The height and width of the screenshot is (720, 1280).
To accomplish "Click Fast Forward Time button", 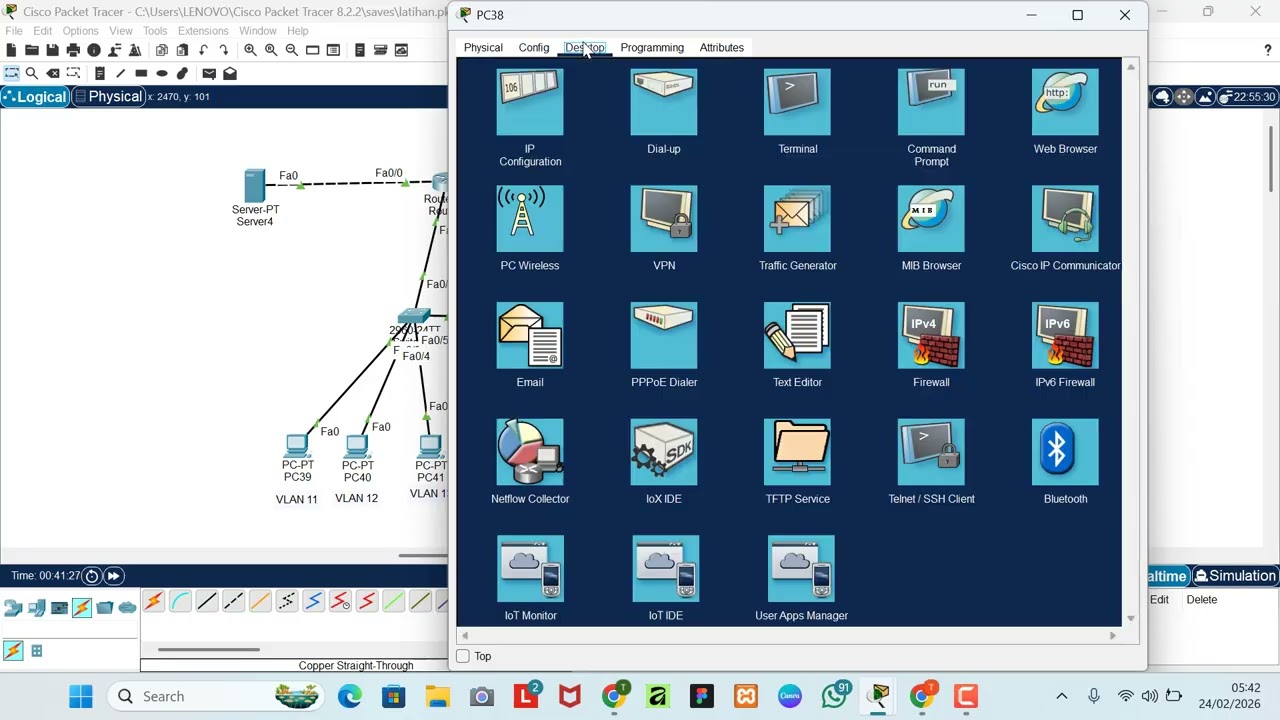I will point(114,576).
